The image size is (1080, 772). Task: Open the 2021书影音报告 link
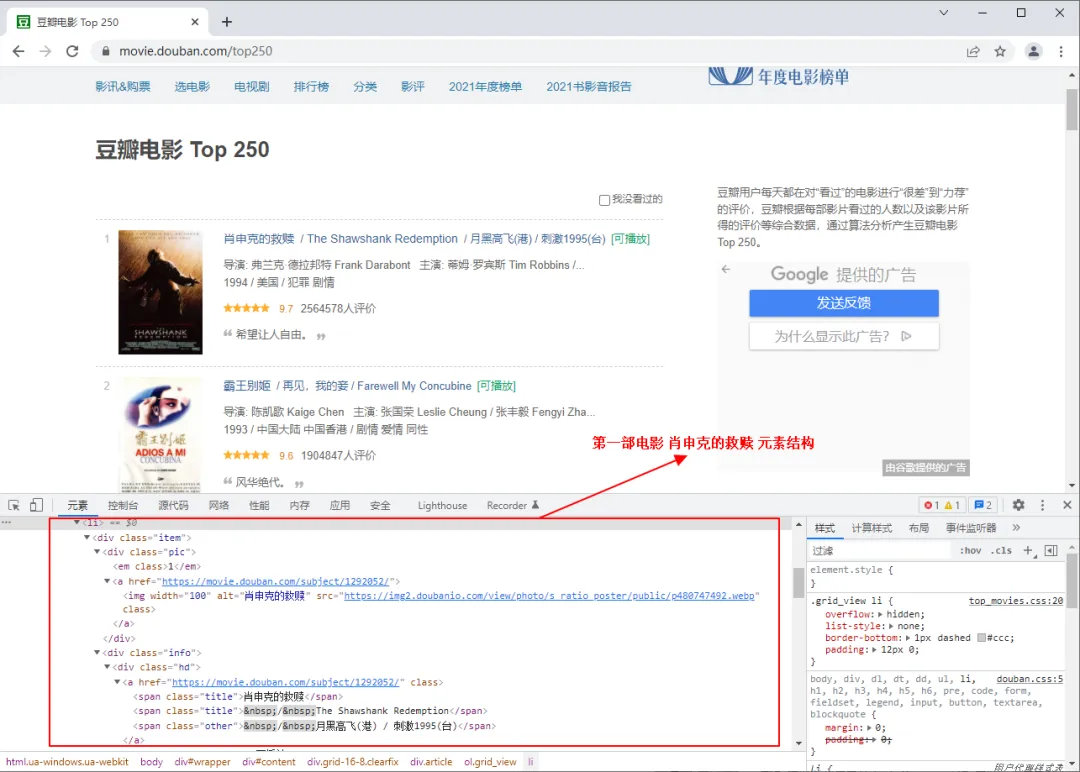[x=589, y=87]
